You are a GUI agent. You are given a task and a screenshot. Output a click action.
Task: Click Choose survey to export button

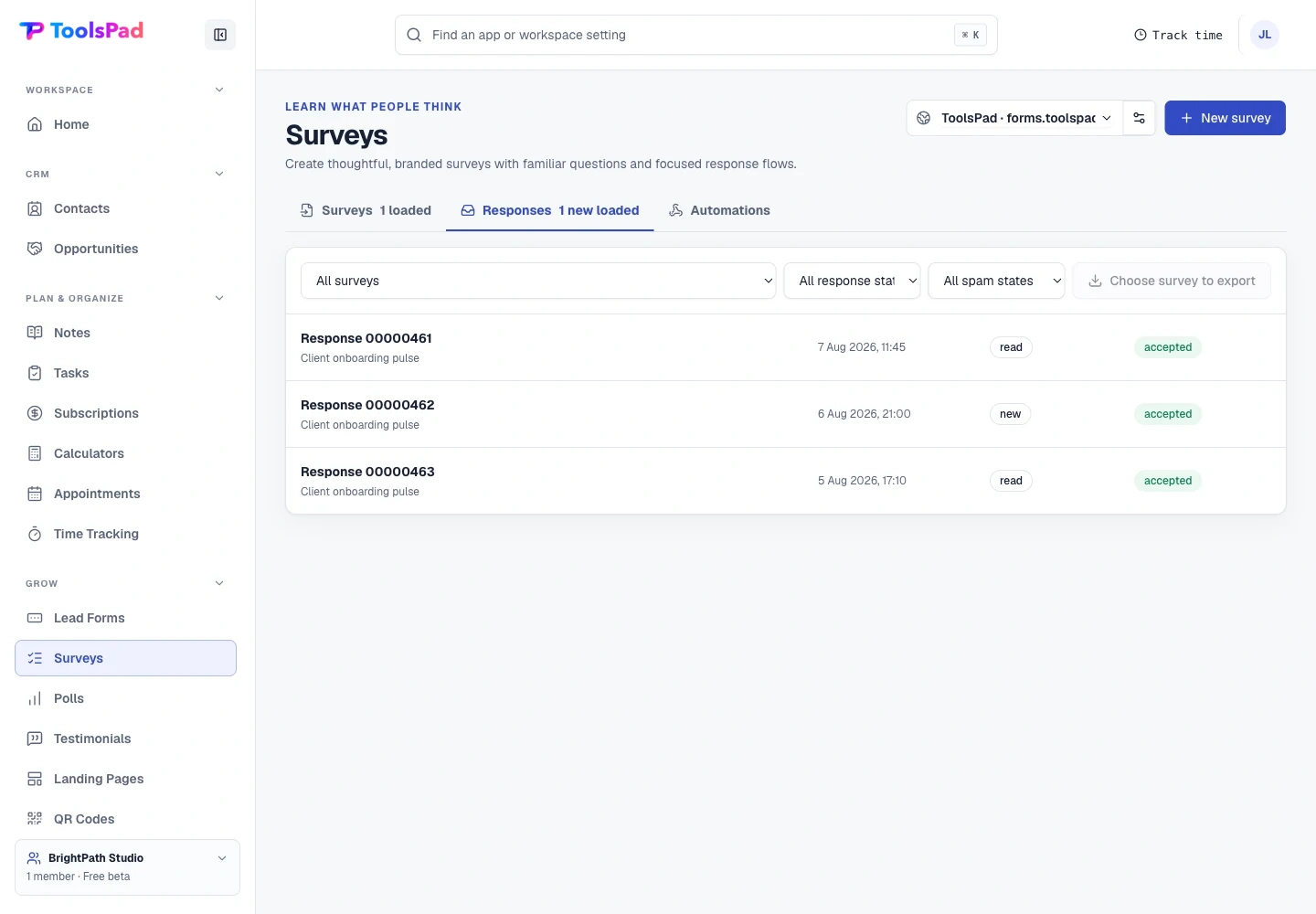coord(1172,281)
